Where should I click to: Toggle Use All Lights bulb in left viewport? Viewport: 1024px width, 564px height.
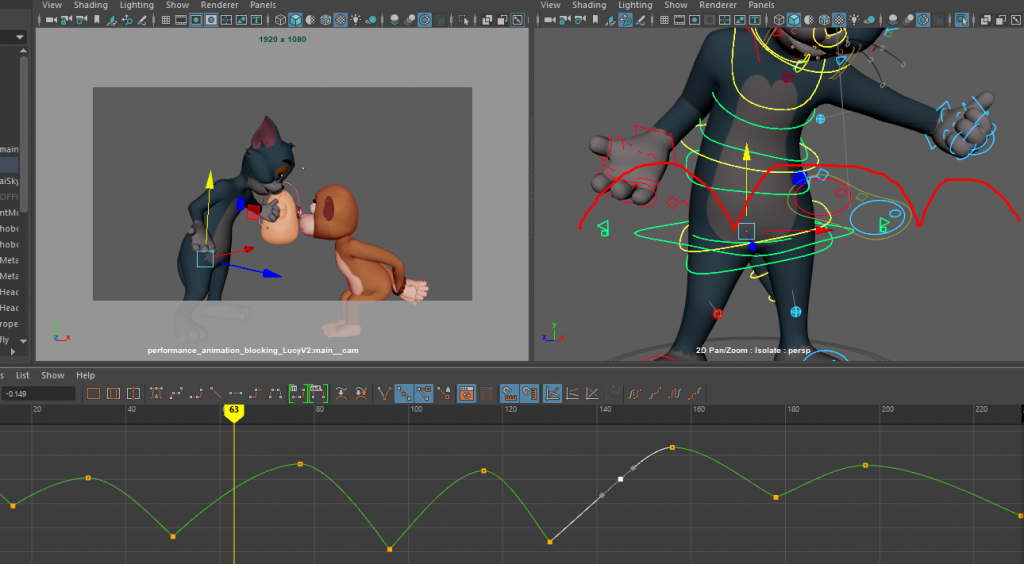(x=355, y=20)
